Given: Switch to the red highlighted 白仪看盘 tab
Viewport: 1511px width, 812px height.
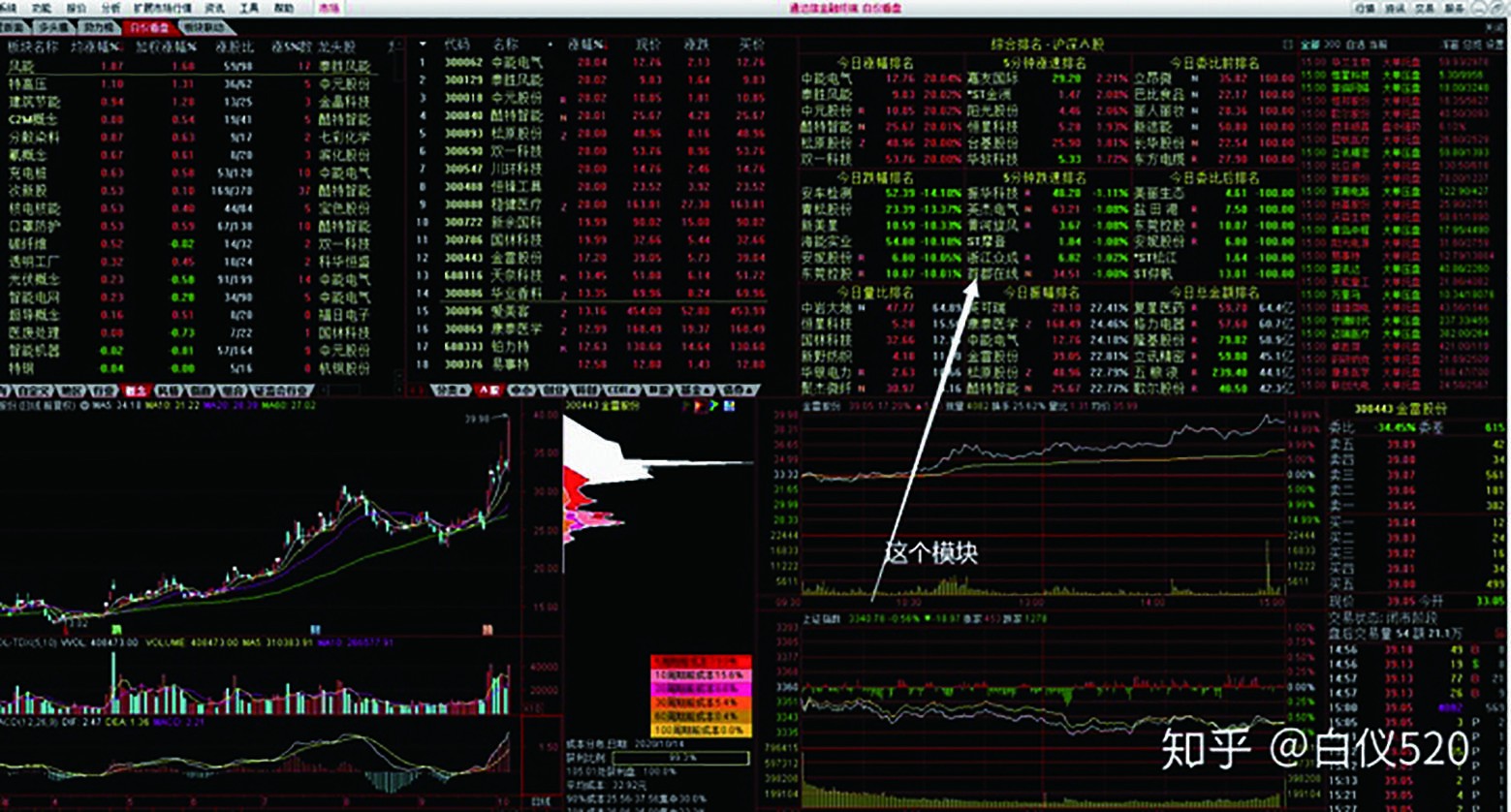Looking at the screenshot, I should (148, 27).
